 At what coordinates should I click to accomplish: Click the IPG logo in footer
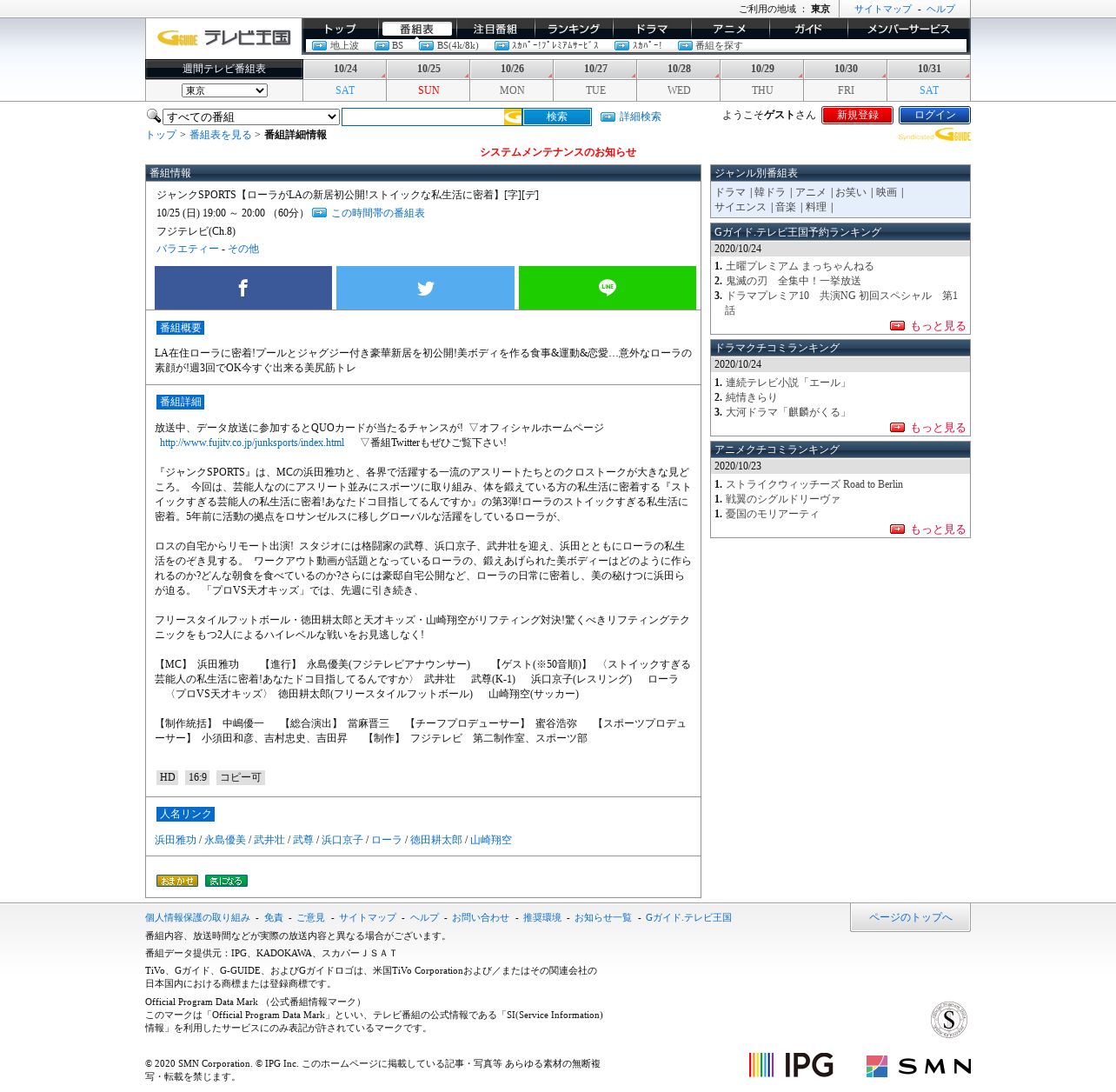(x=791, y=1065)
